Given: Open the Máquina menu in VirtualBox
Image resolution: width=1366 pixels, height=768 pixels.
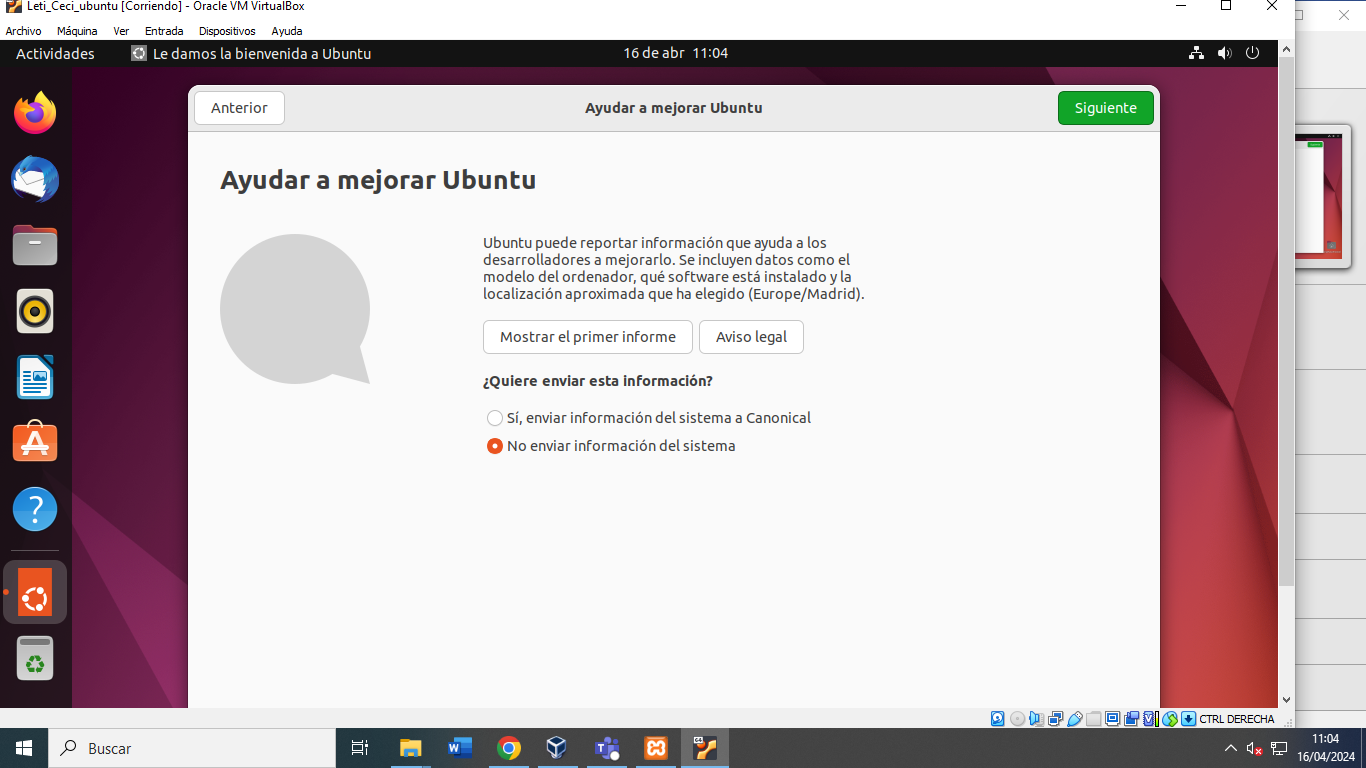Looking at the screenshot, I should pos(77,31).
